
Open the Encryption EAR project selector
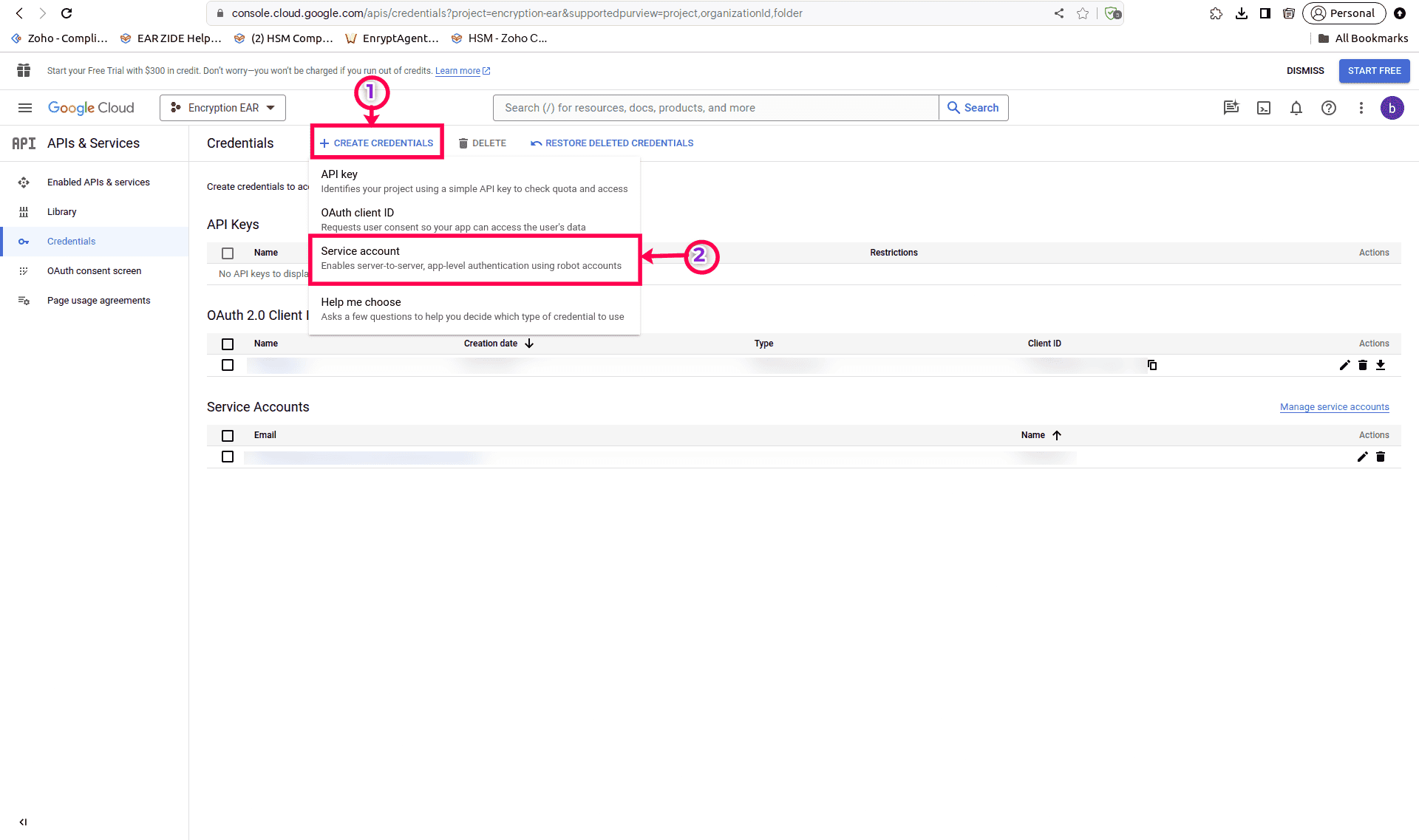click(222, 108)
